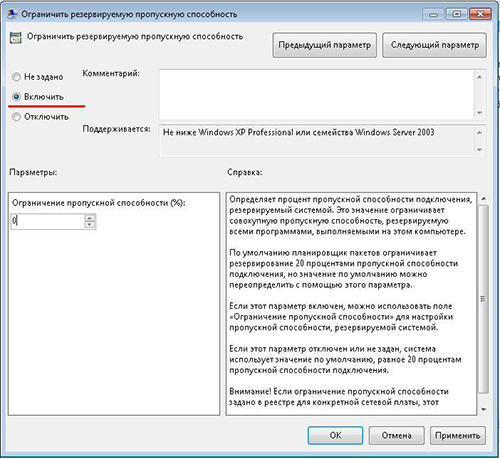
Task: Go to Предыдущий параметр
Action: point(324,45)
